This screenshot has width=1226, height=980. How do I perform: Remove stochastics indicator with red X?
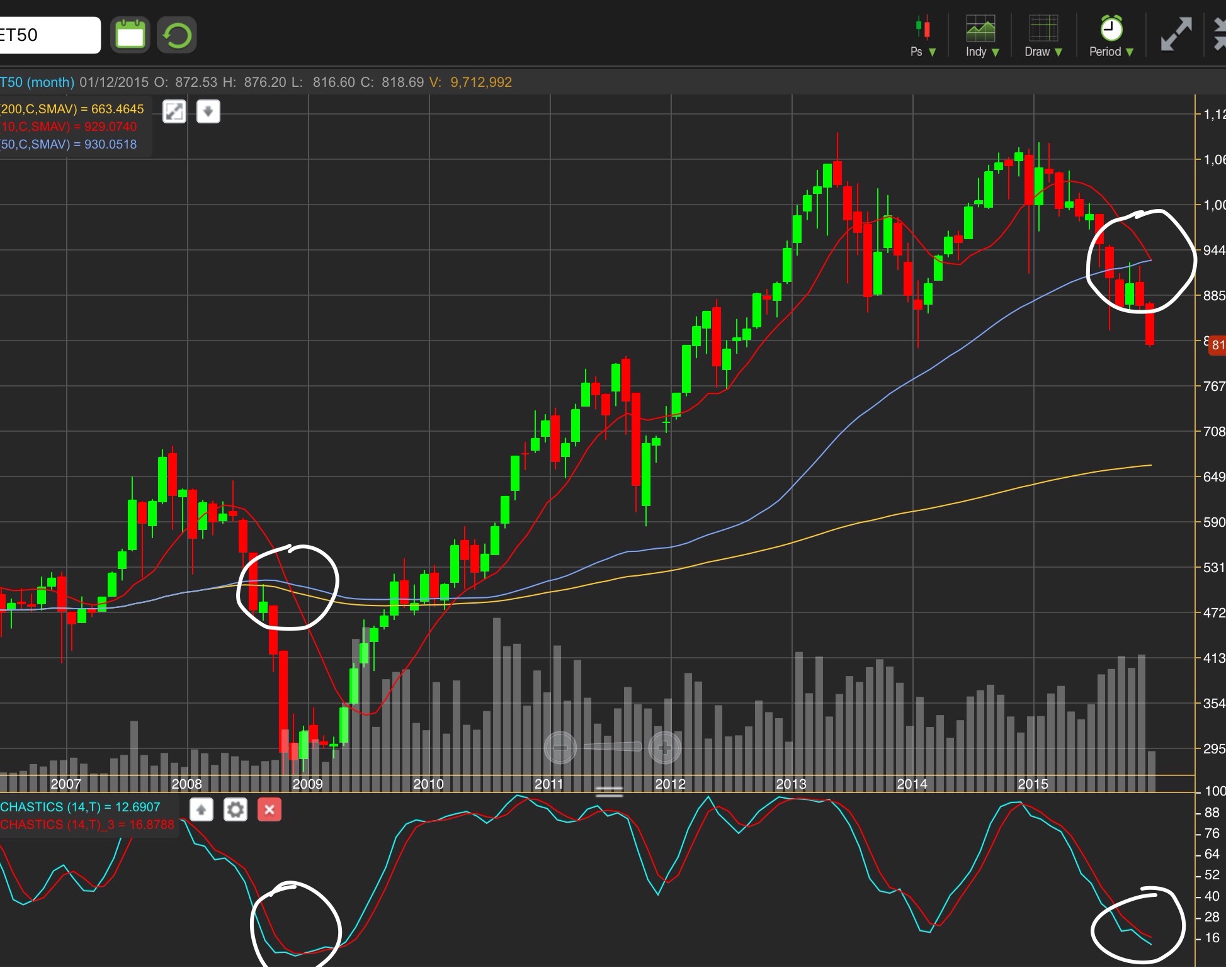click(270, 809)
